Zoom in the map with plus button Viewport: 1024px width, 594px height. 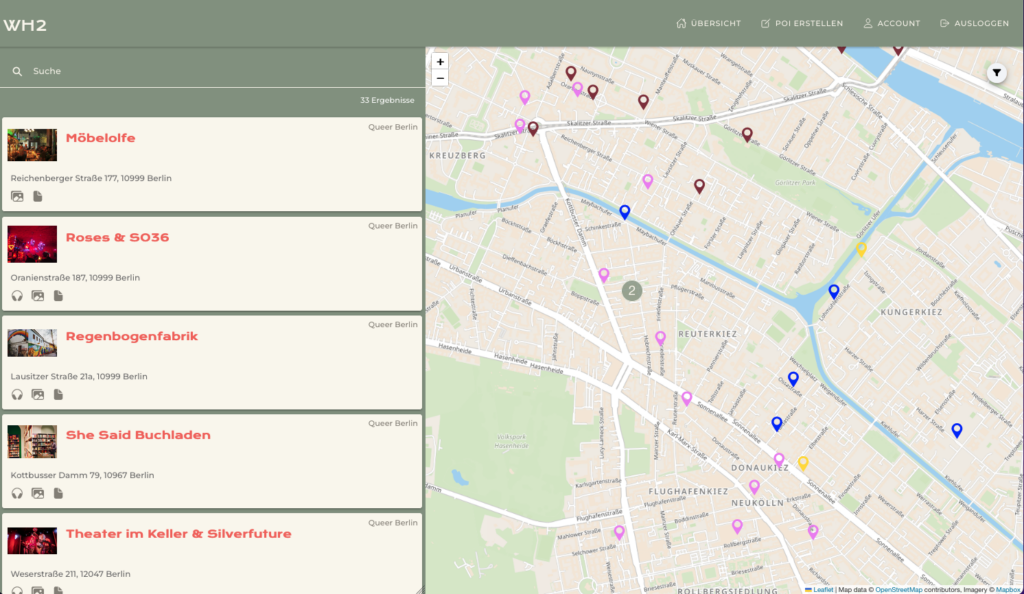(x=440, y=62)
